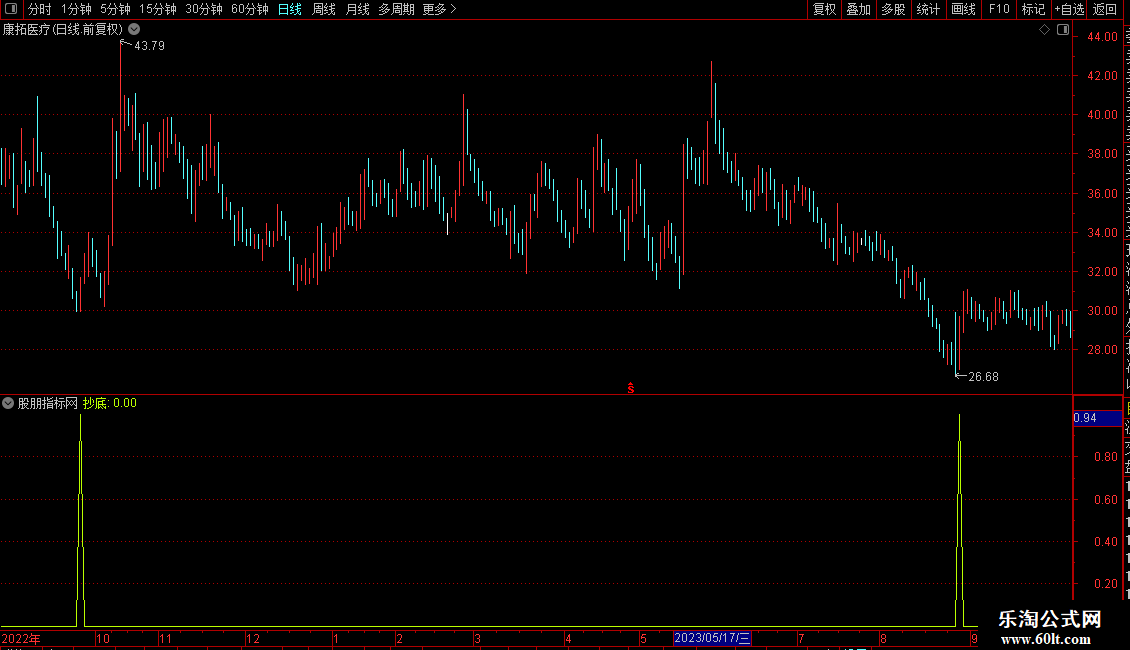Viewport: 1130px width, 650px height.
Task: Open F10 company information
Action: click(x=999, y=9)
